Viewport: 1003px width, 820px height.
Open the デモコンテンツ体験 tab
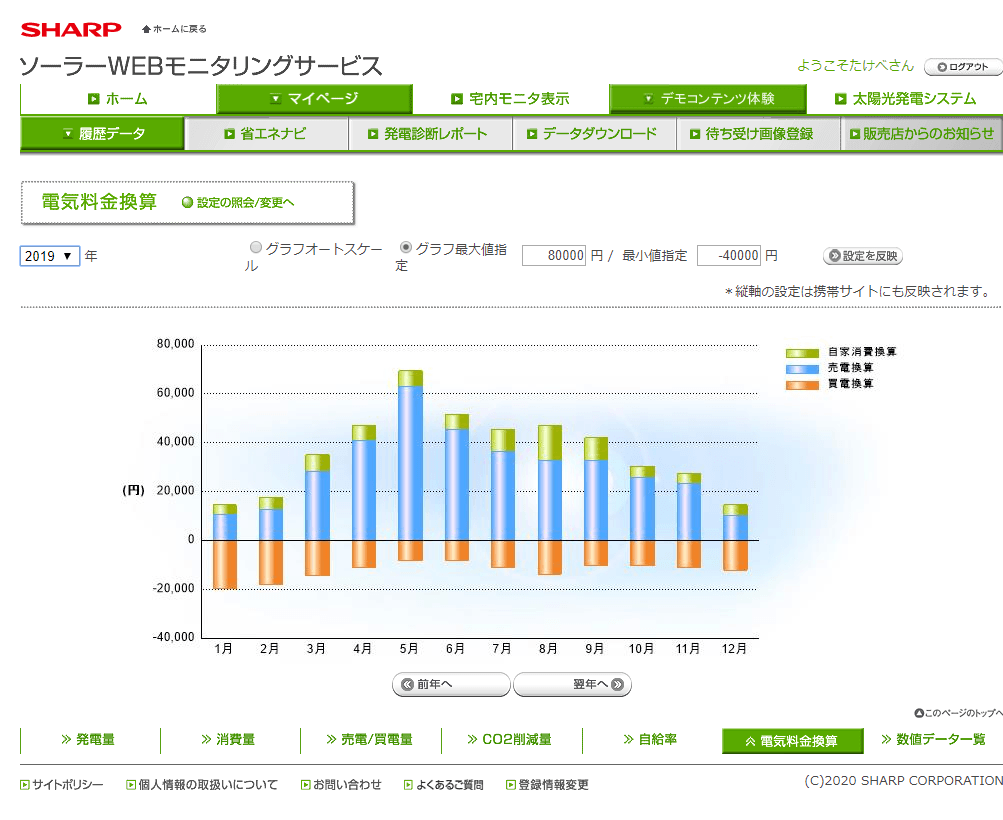point(707,99)
